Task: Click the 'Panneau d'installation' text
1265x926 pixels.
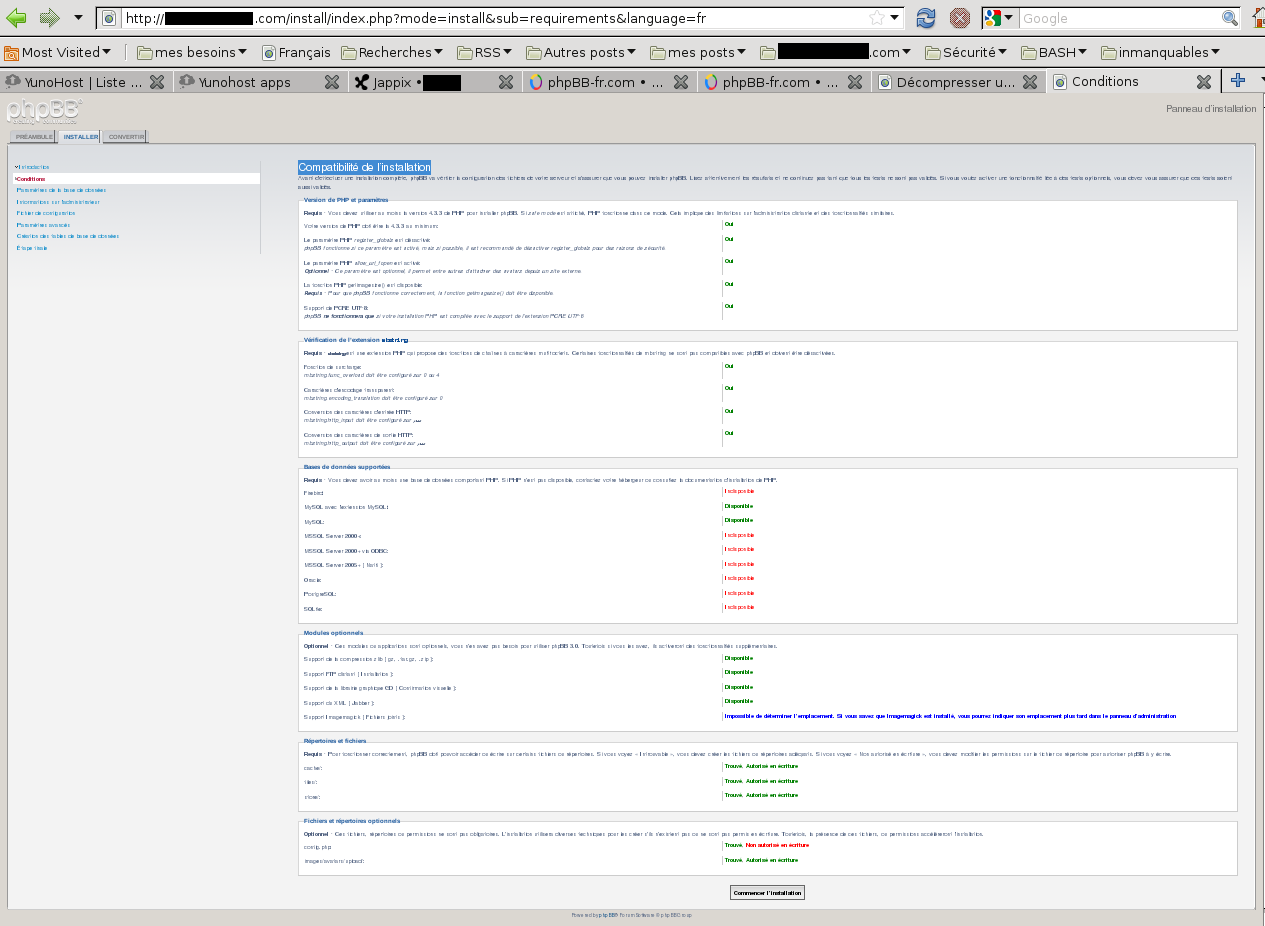Action: pos(1211,109)
